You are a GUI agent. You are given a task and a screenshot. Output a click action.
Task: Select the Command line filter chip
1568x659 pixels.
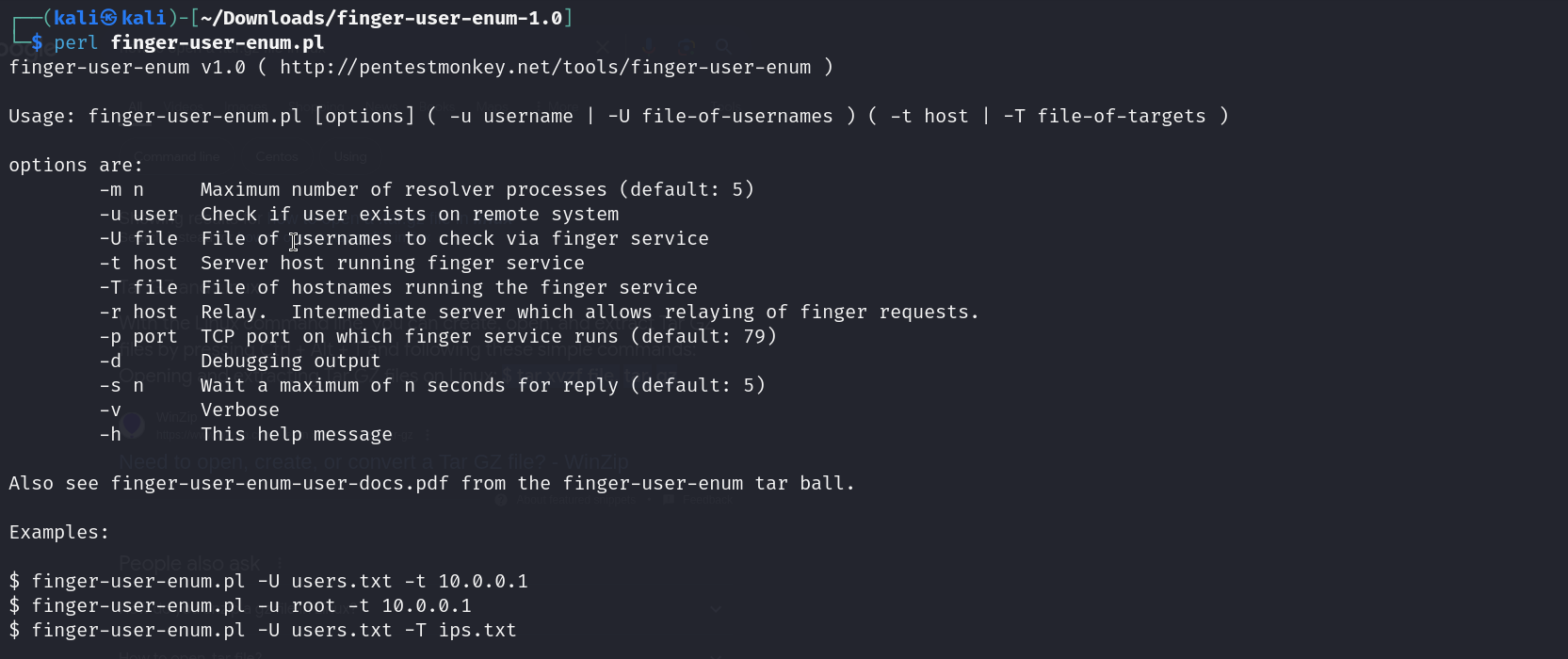click(176, 156)
